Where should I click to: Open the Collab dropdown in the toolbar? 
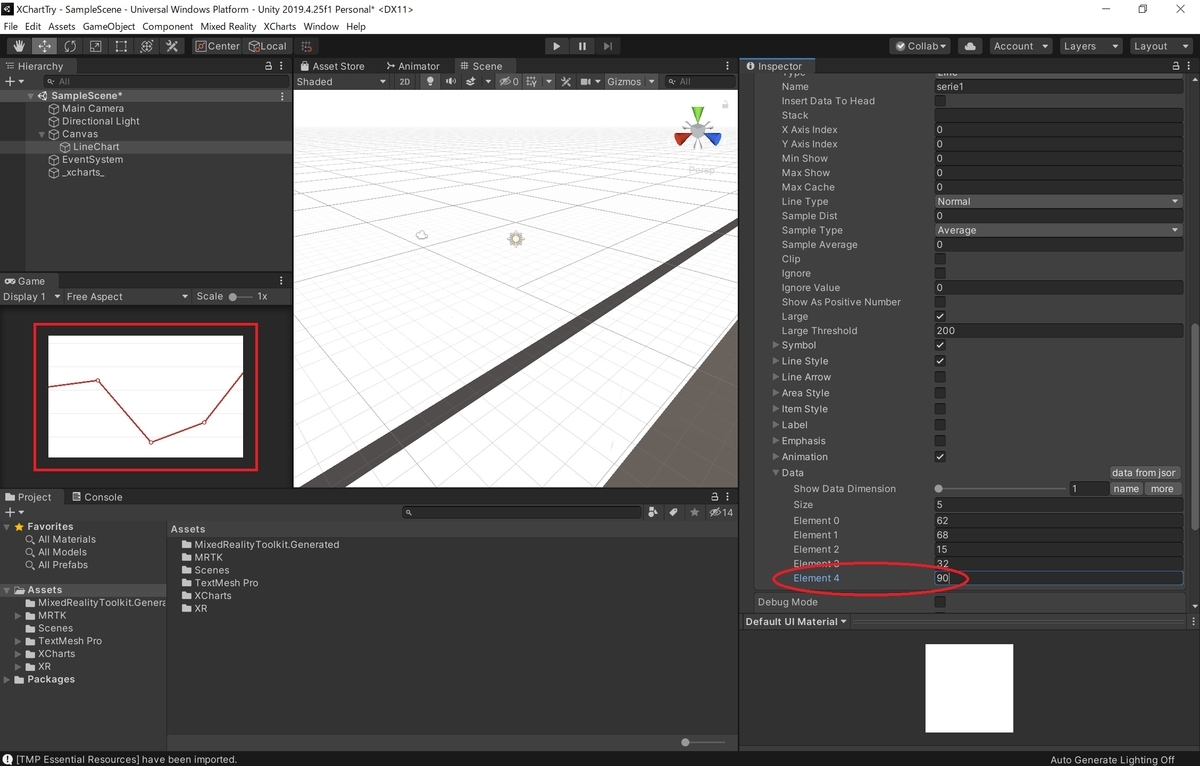[x=920, y=45]
